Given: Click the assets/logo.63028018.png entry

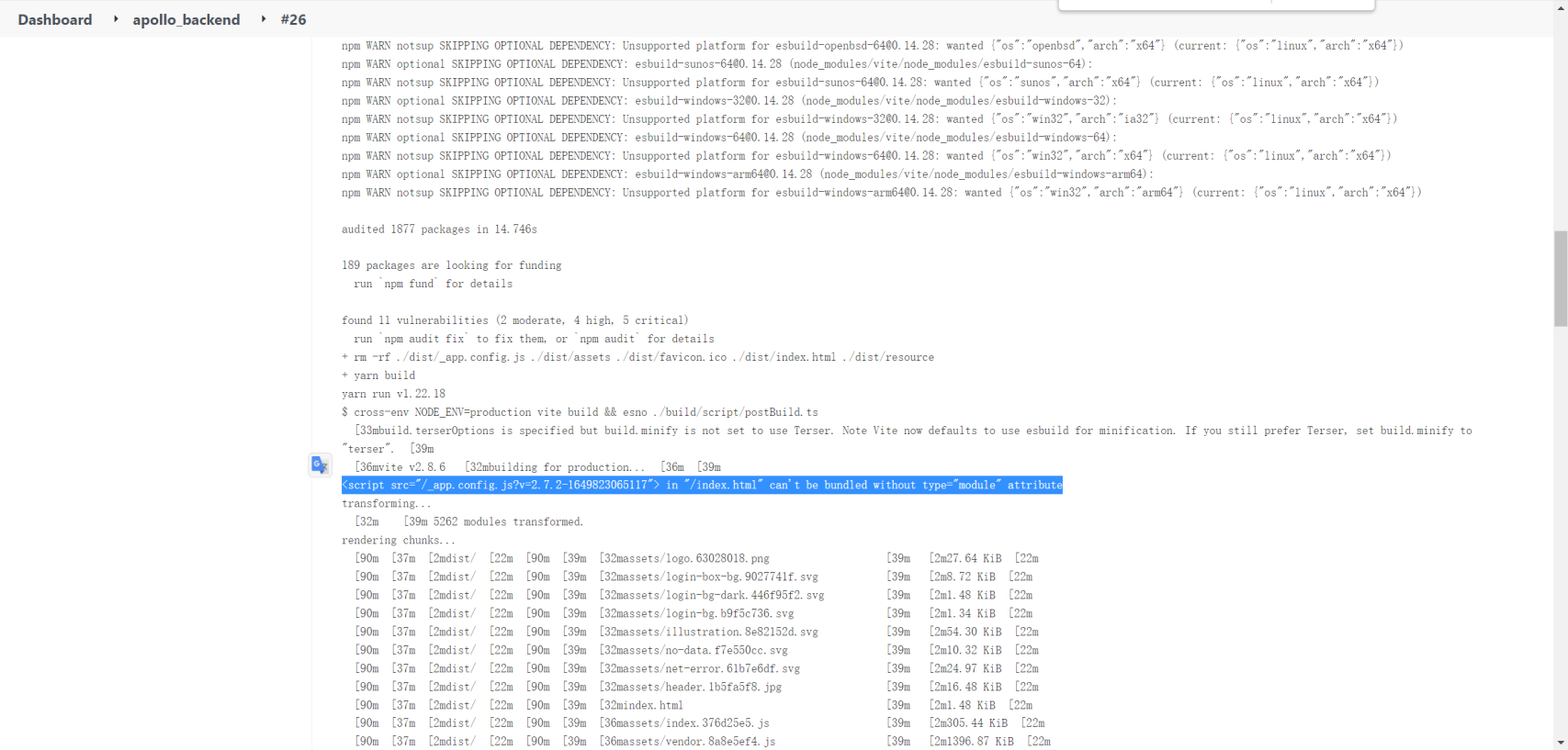Looking at the screenshot, I should 684,558.
